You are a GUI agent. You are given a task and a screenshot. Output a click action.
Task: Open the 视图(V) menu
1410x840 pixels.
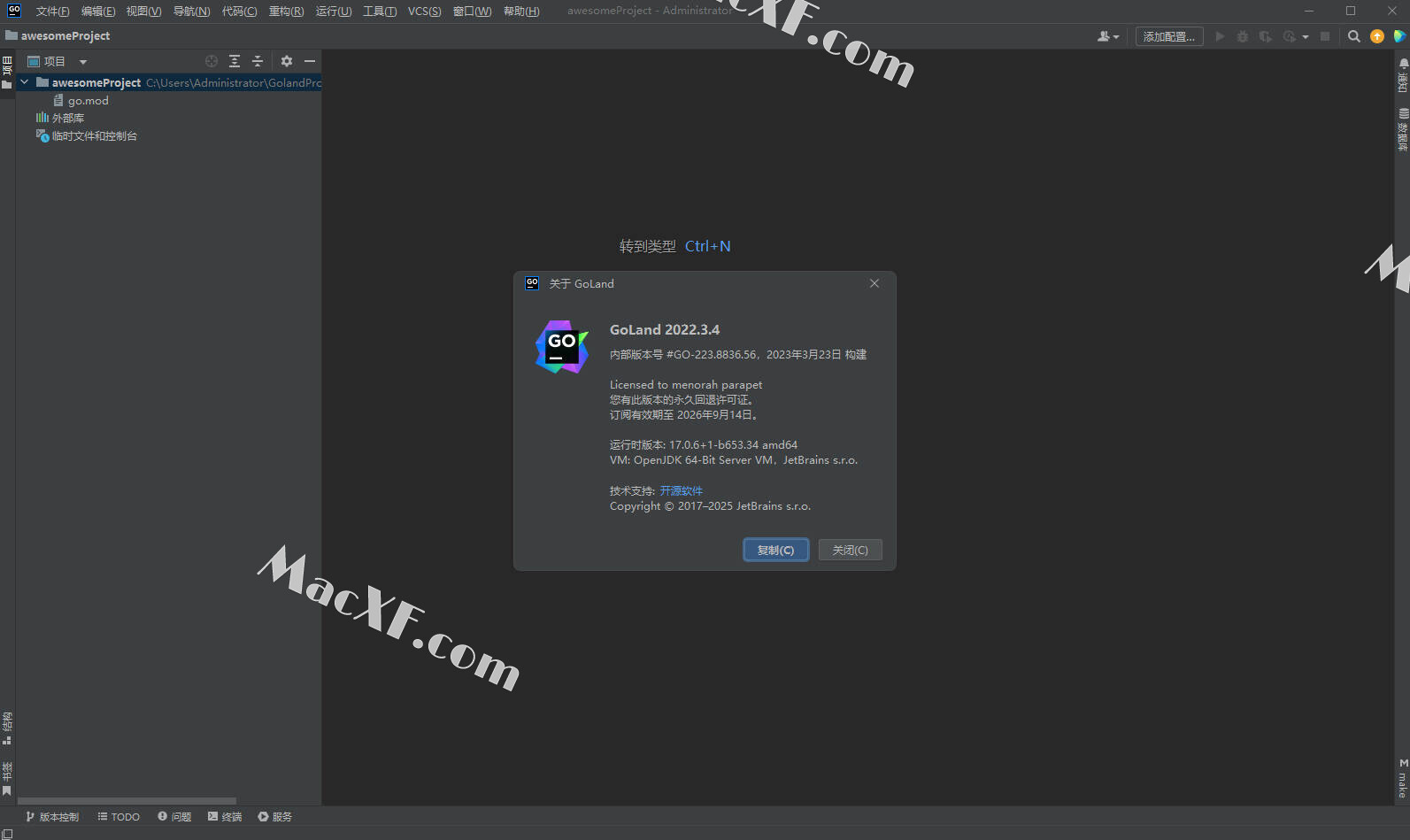pos(143,12)
